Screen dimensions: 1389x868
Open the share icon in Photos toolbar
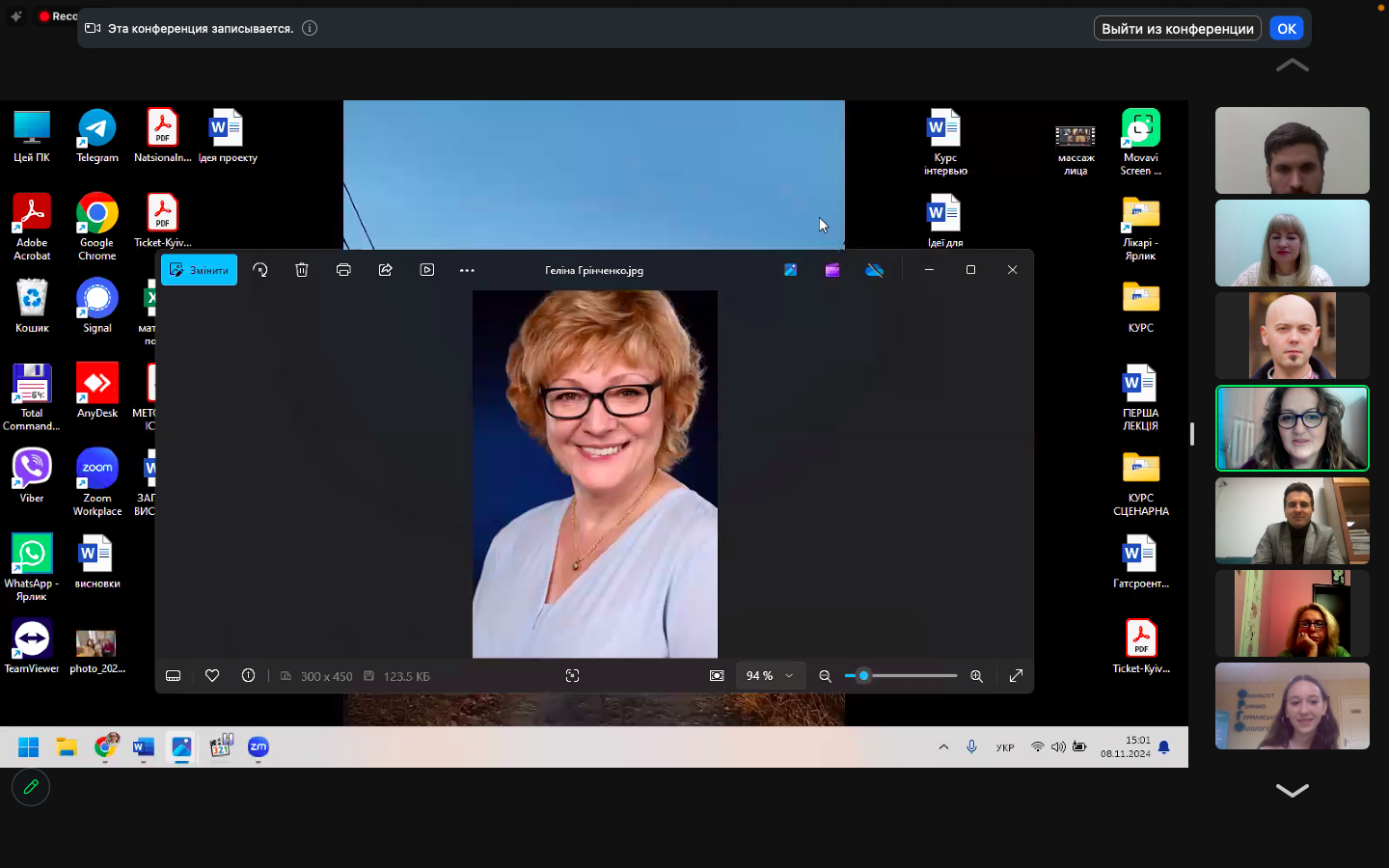tap(386, 270)
